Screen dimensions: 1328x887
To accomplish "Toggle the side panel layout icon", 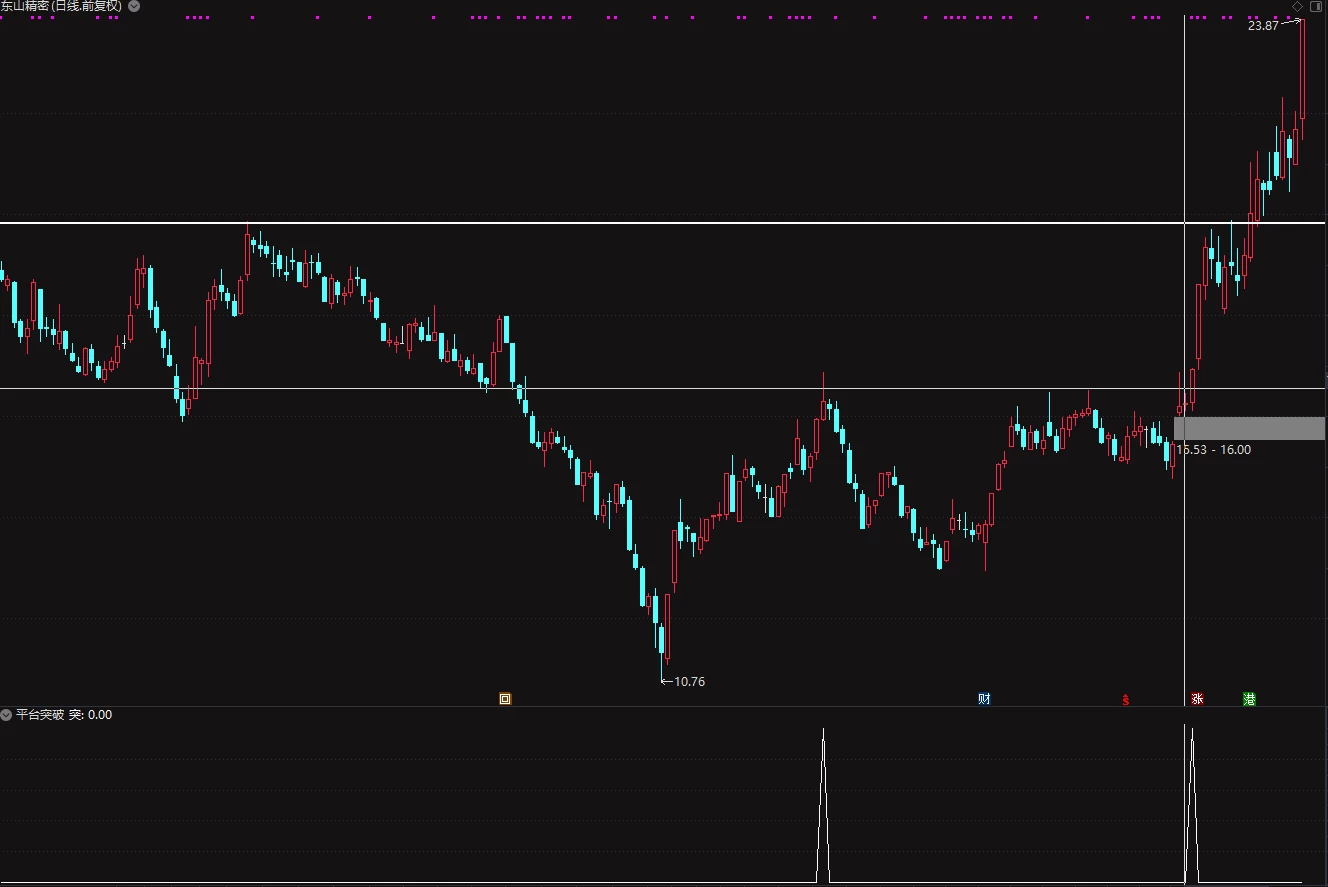I will click(1315, 6).
